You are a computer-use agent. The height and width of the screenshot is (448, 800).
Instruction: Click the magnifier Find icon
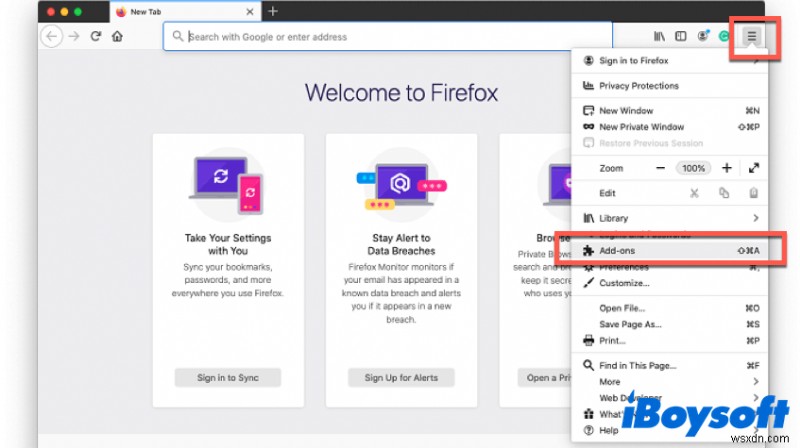(x=589, y=365)
